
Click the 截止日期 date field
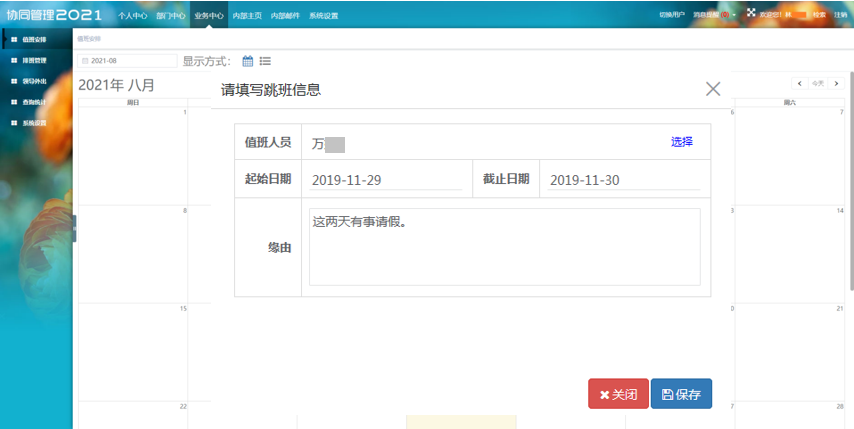click(621, 180)
